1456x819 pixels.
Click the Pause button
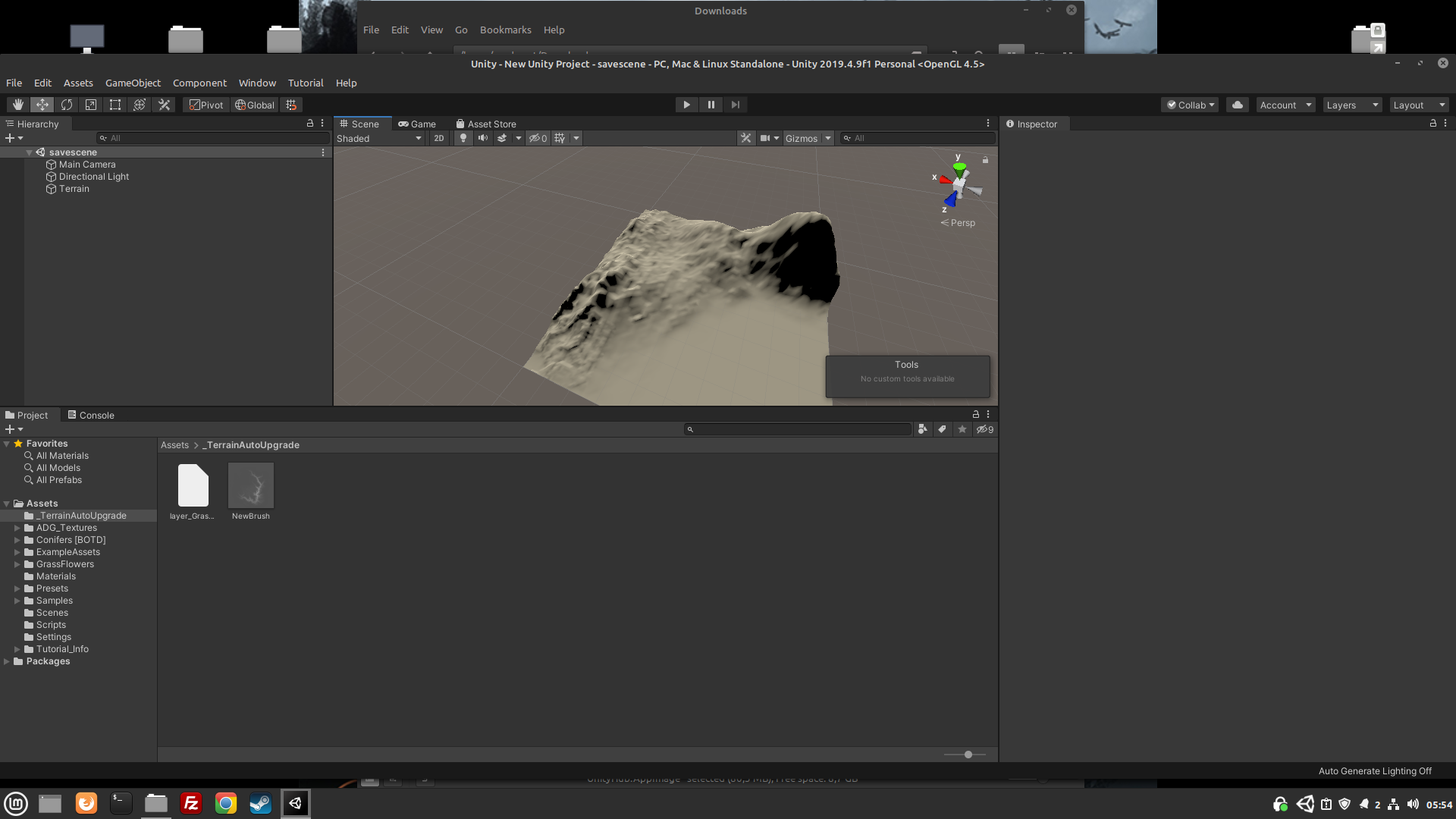click(x=711, y=105)
